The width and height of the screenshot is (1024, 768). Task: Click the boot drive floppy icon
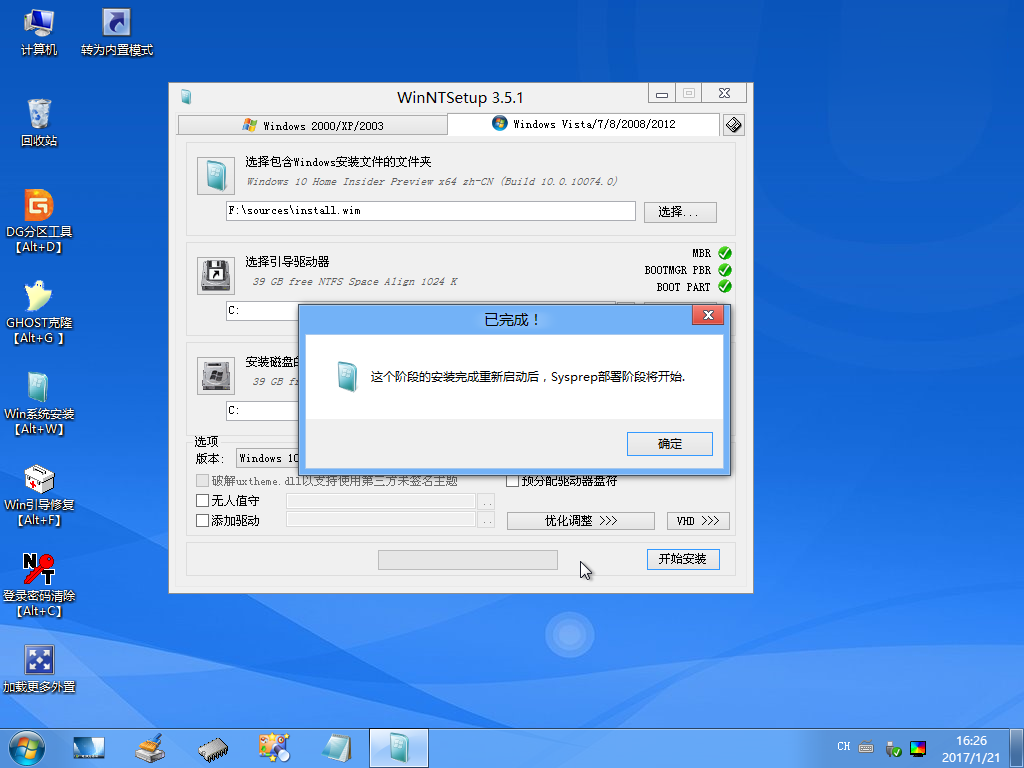[x=216, y=276]
